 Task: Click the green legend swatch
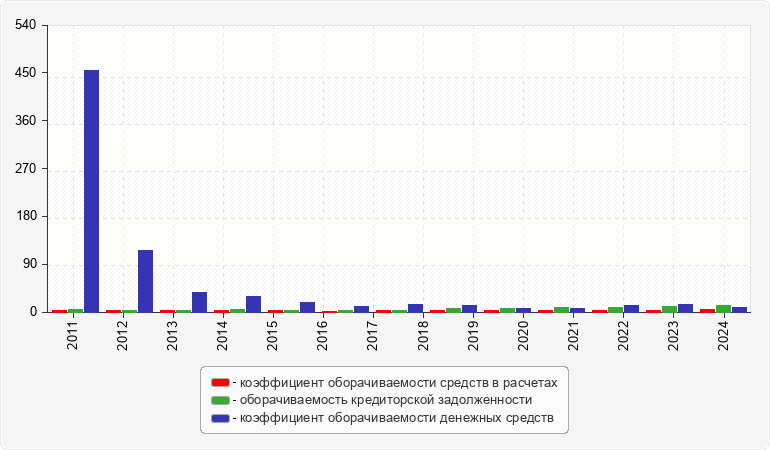[220, 400]
